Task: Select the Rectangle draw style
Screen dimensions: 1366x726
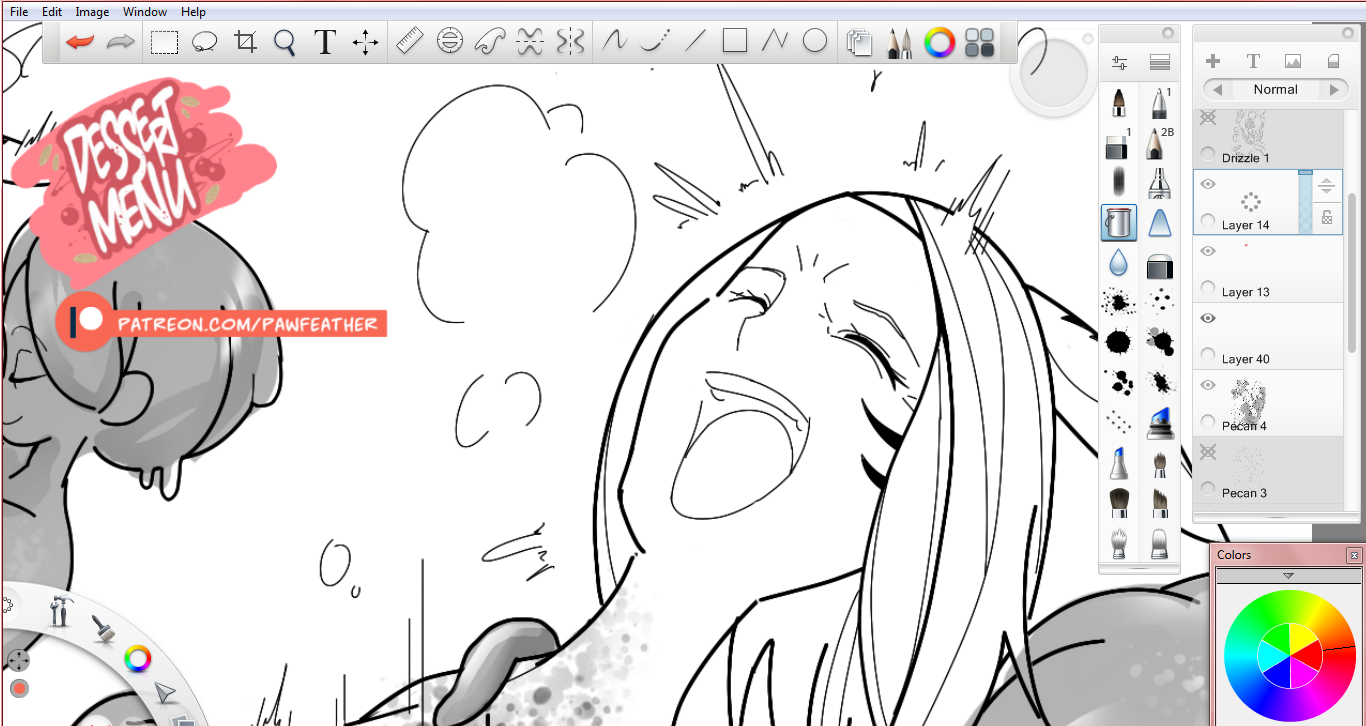Action: pyautogui.click(x=735, y=41)
